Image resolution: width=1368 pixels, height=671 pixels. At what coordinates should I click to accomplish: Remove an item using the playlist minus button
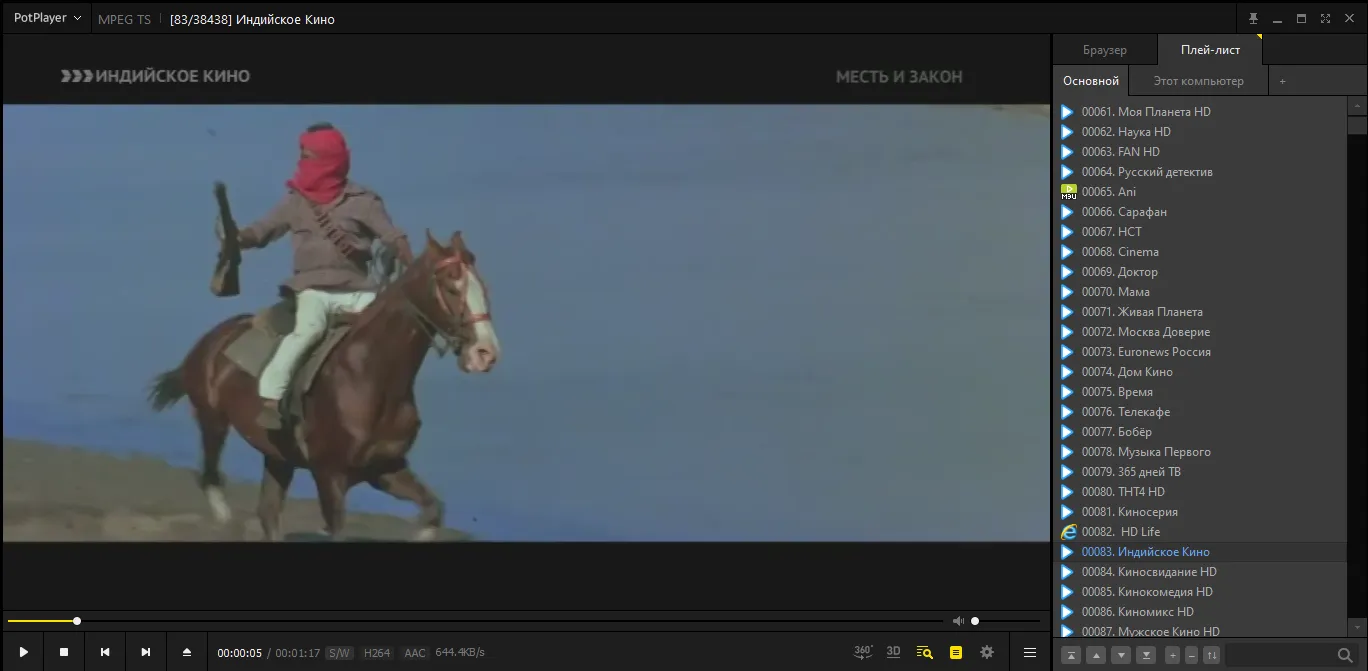click(x=1192, y=655)
